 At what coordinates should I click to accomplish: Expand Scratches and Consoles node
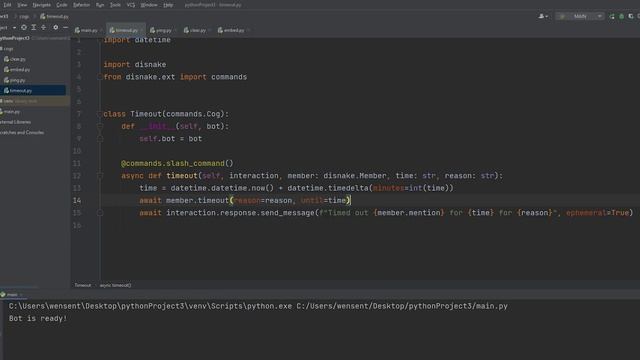tap(22, 132)
